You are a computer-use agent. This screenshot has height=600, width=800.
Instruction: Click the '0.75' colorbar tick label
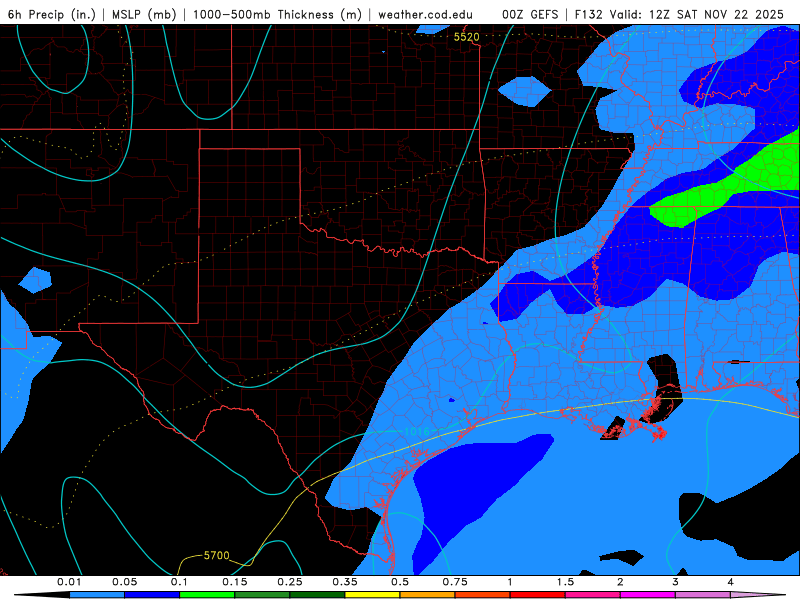click(x=455, y=582)
